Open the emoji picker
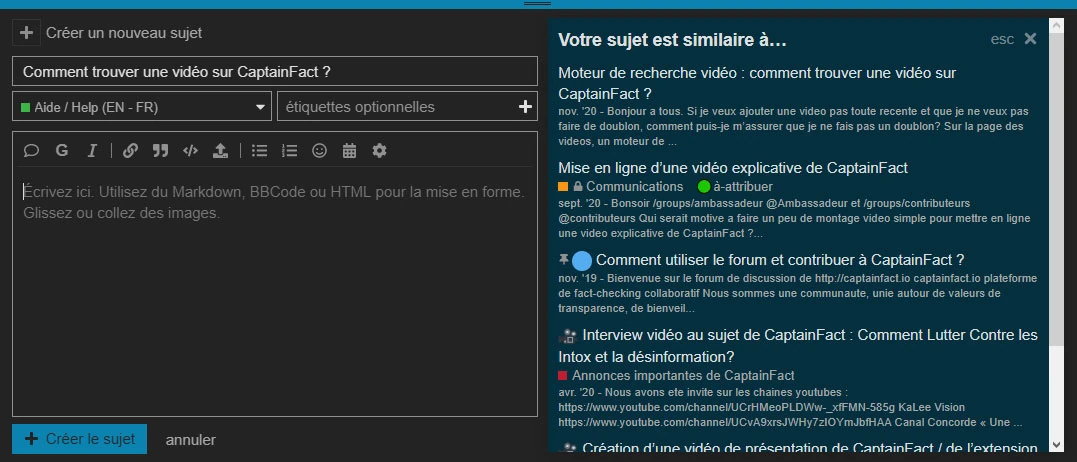The height and width of the screenshot is (462, 1077). pos(319,150)
